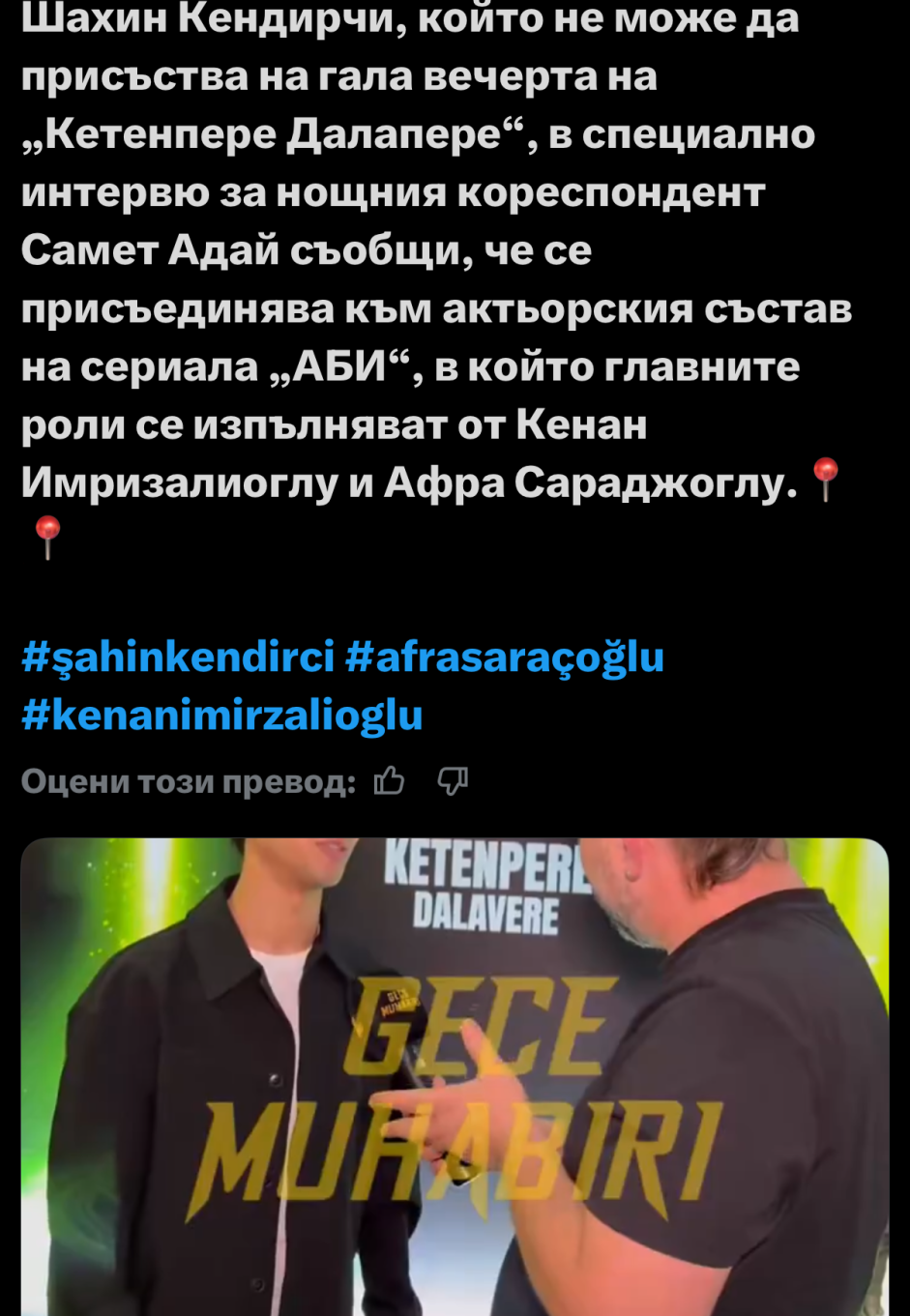Select the name 'Кенан Имризалиоглу' in the post

[x=334, y=453]
